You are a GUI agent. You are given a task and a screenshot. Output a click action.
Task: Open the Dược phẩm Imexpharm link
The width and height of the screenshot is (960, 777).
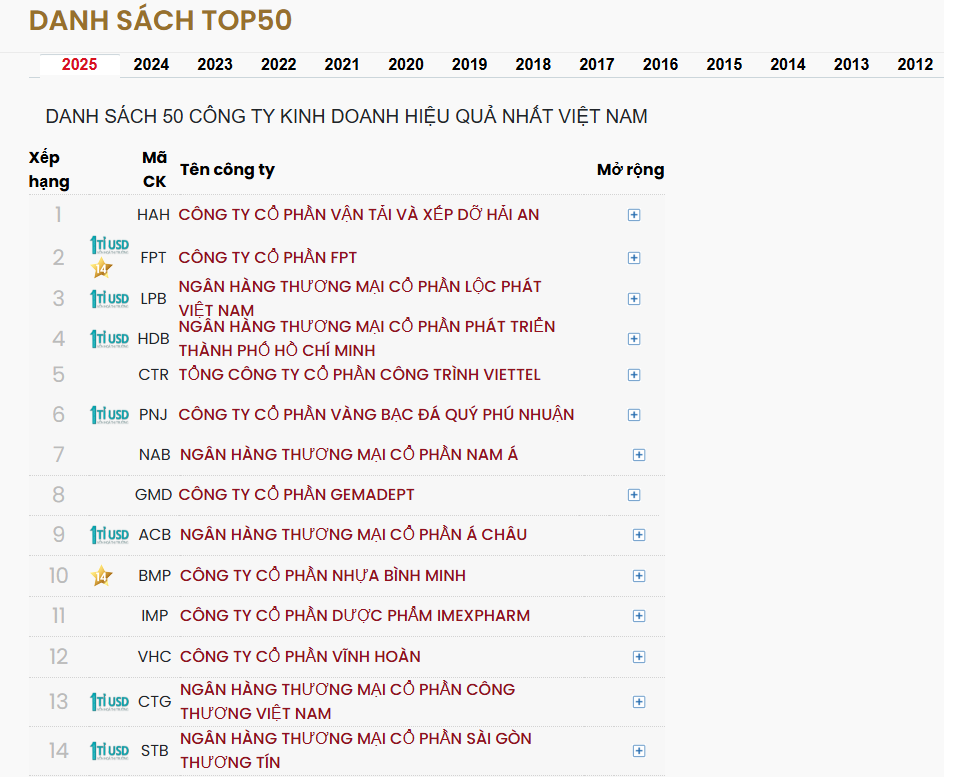pyautogui.click(x=355, y=615)
